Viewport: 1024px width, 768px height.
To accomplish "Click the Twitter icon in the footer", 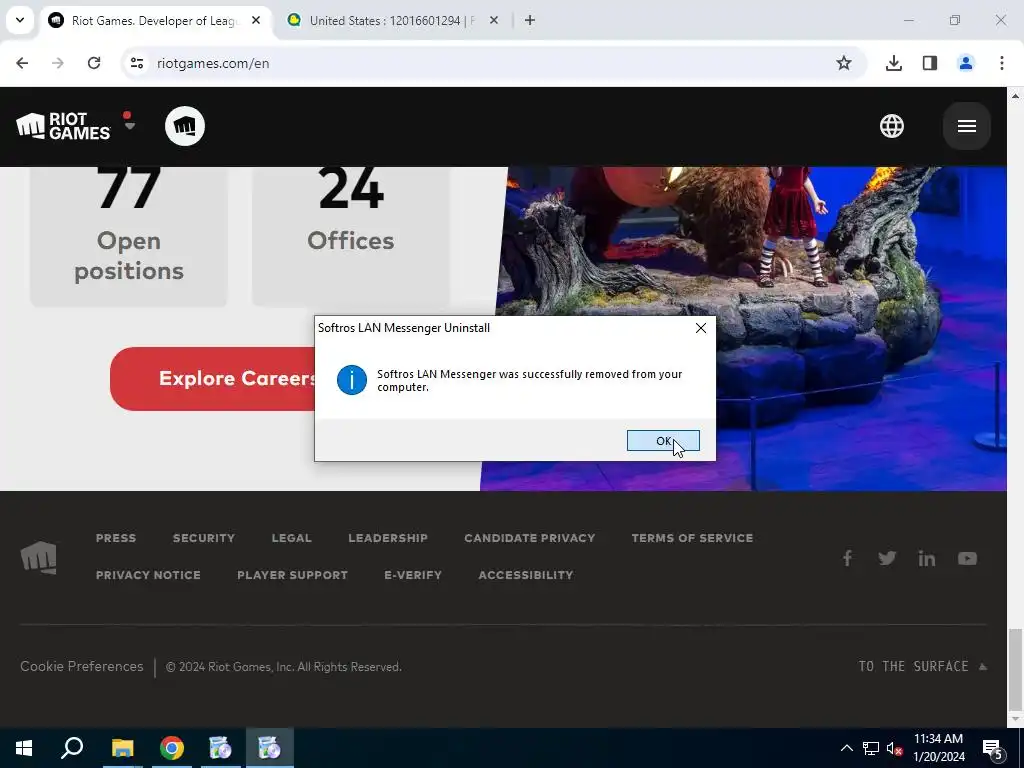I will [x=887, y=558].
